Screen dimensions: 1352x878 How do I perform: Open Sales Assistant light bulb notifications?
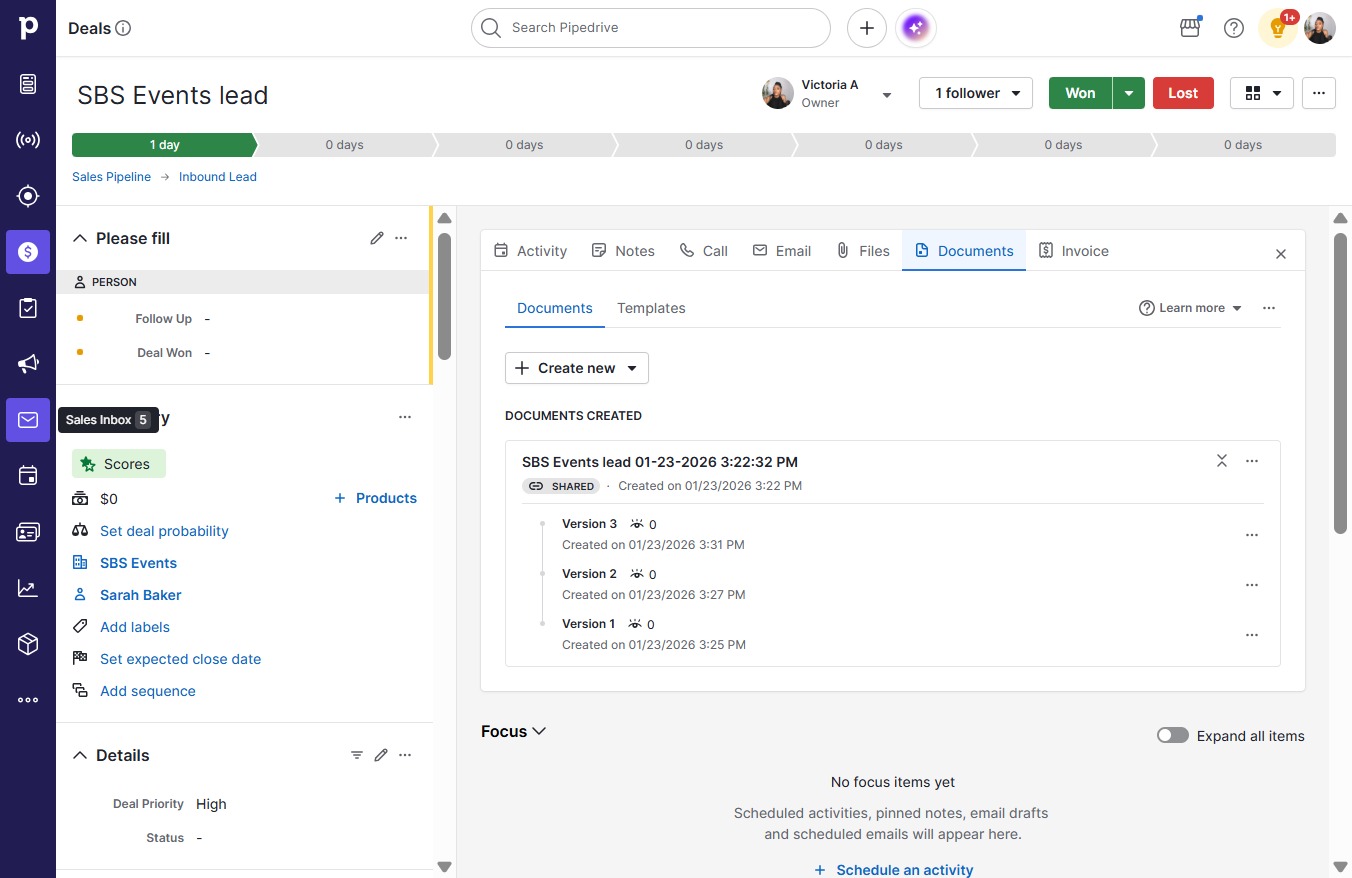point(1278,28)
